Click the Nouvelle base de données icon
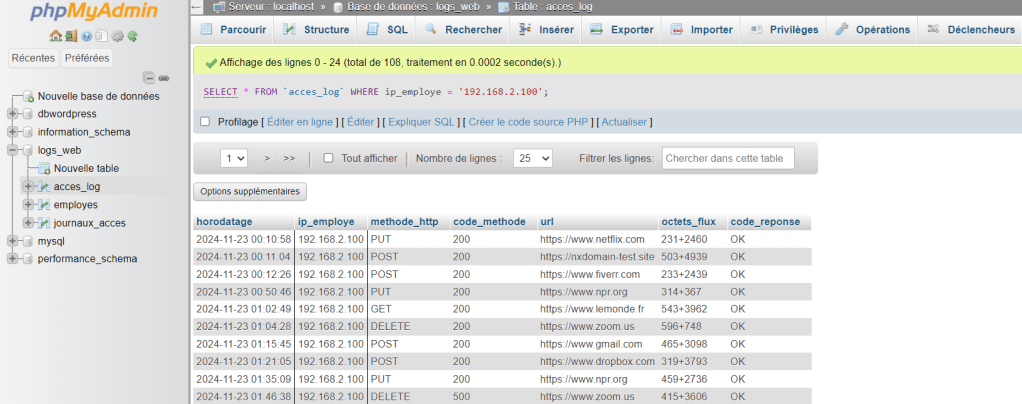 (28, 96)
